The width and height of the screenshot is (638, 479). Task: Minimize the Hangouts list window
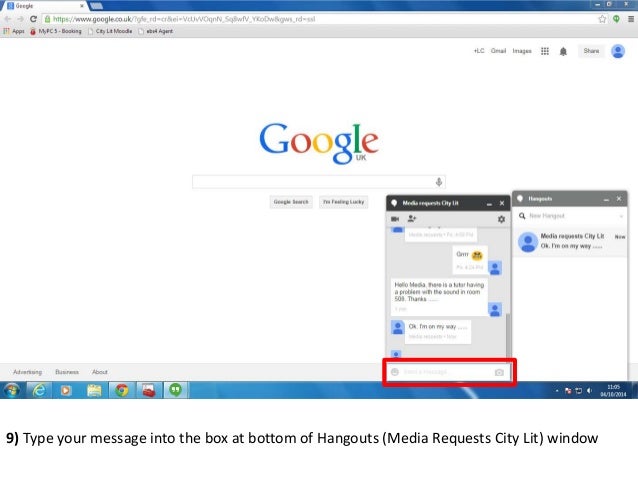pos(606,199)
